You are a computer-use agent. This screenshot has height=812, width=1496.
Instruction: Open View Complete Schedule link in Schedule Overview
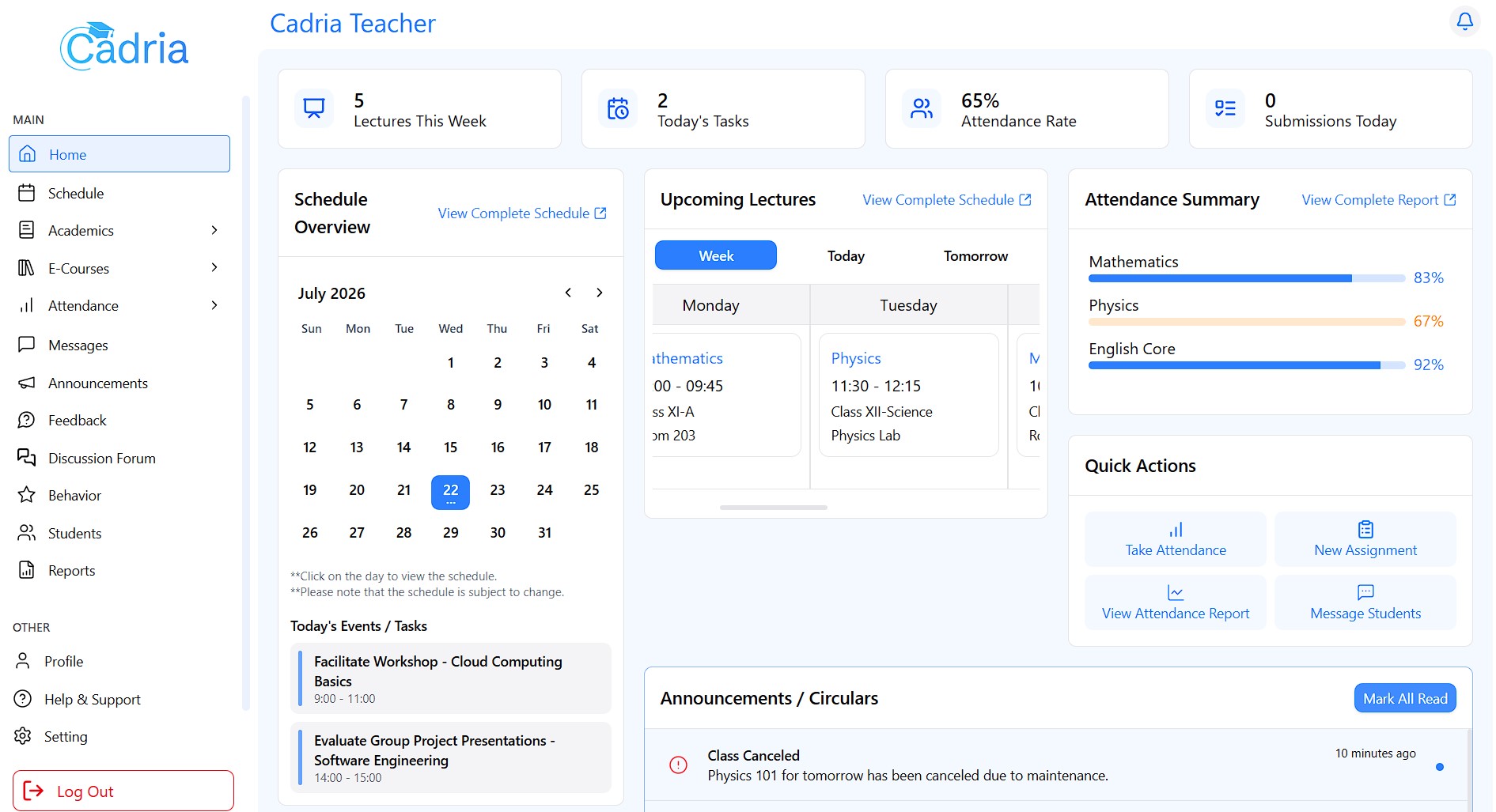[x=522, y=213]
